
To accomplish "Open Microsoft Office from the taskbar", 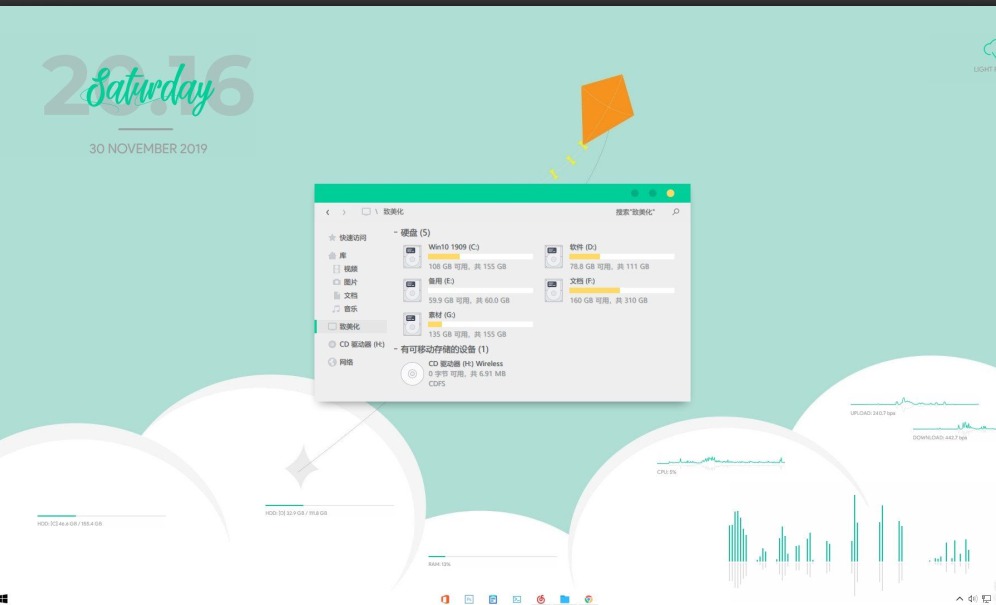I will 445,599.
